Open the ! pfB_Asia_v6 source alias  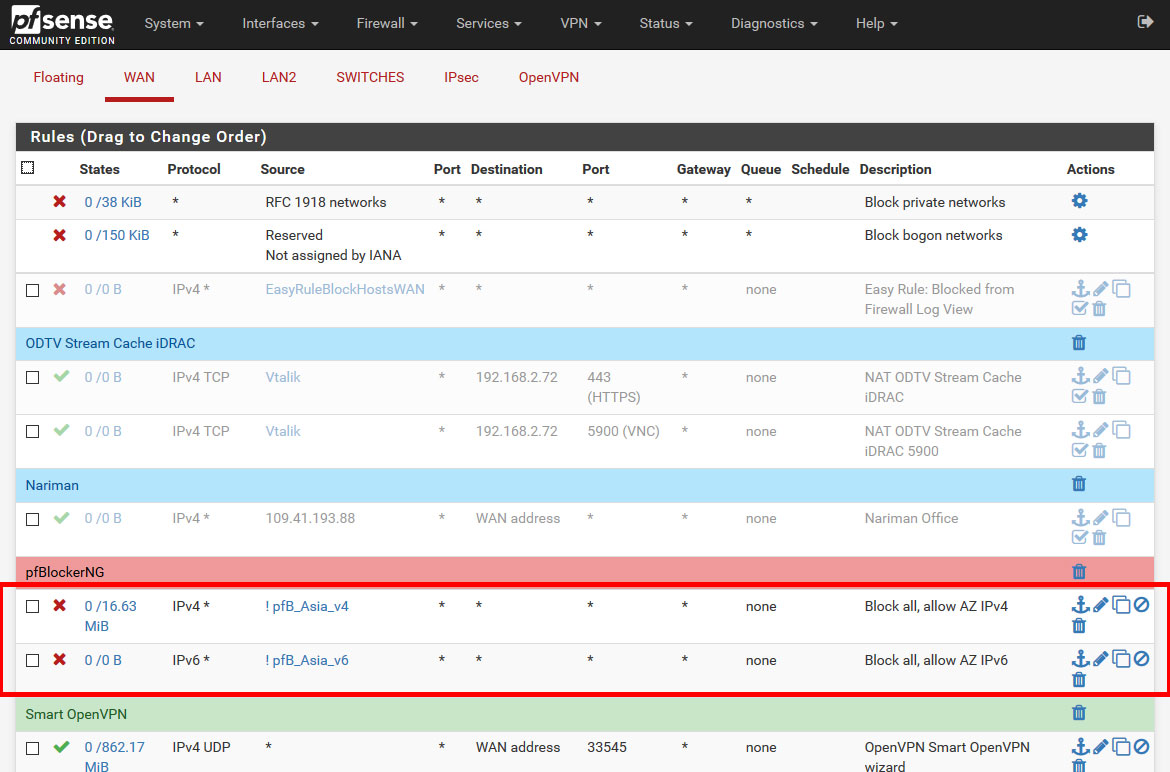(x=307, y=660)
